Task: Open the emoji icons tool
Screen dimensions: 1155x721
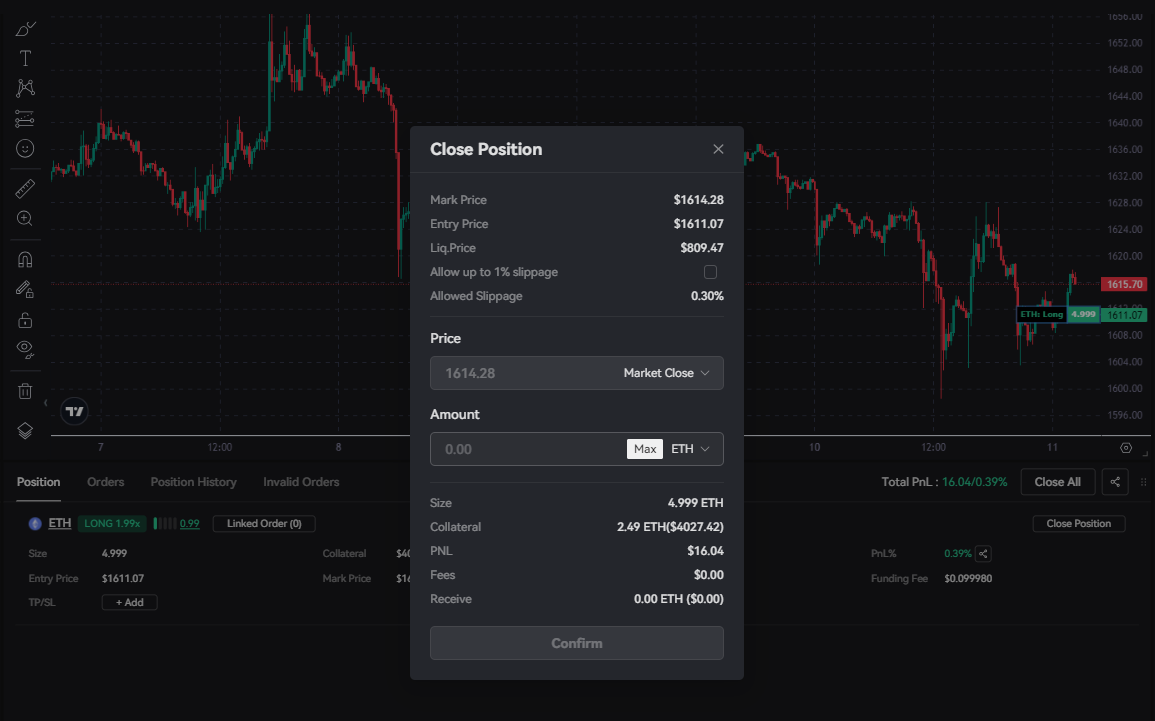Action: (x=25, y=149)
